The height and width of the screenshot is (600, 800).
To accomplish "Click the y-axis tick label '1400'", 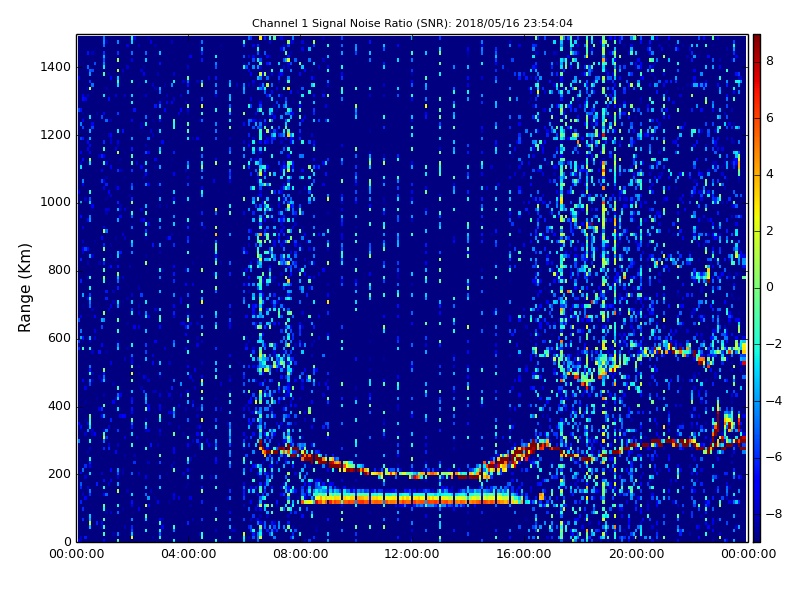I will [x=56, y=67].
